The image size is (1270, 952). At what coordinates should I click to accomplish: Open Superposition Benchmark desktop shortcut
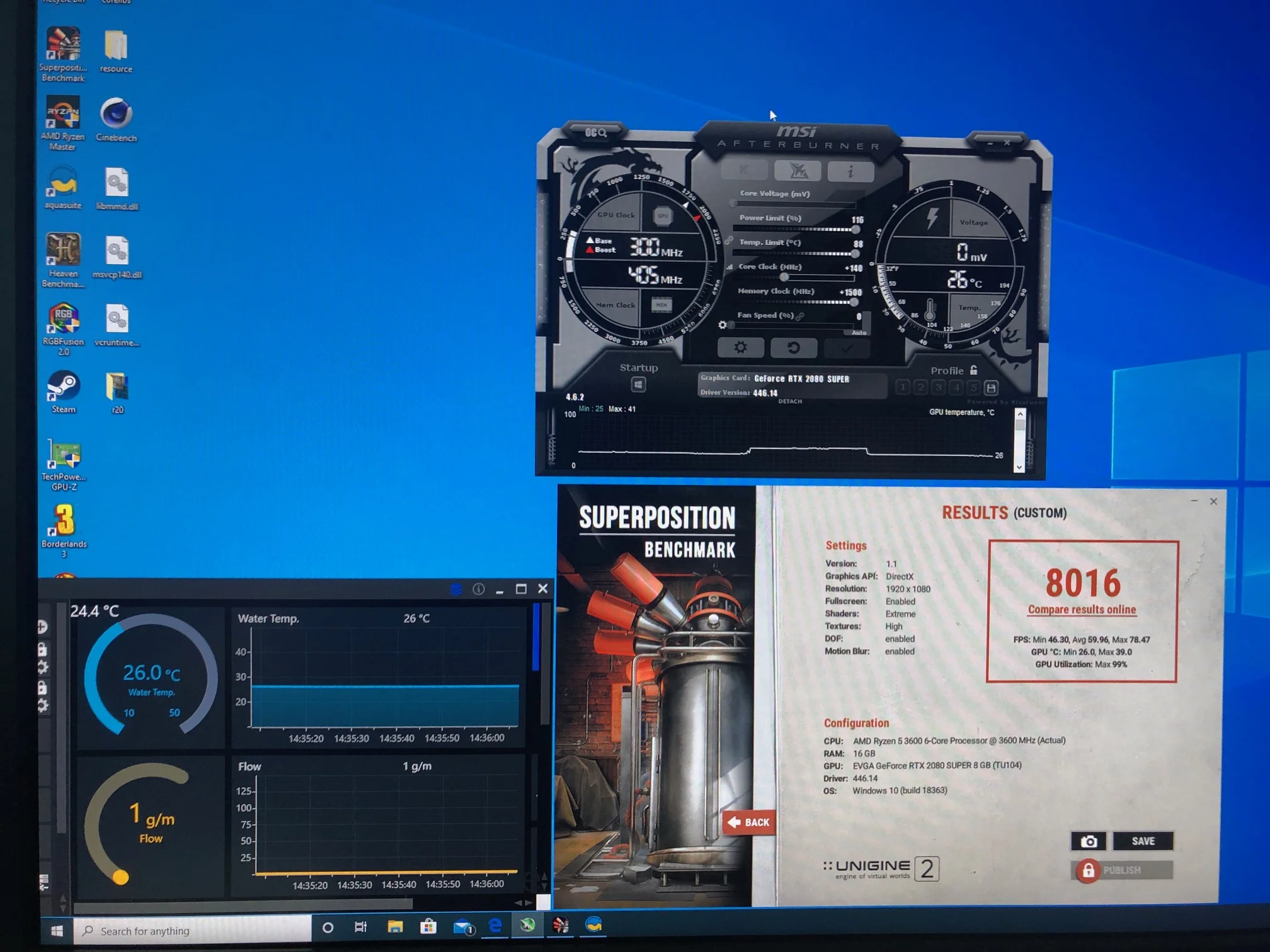coord(63,55)
